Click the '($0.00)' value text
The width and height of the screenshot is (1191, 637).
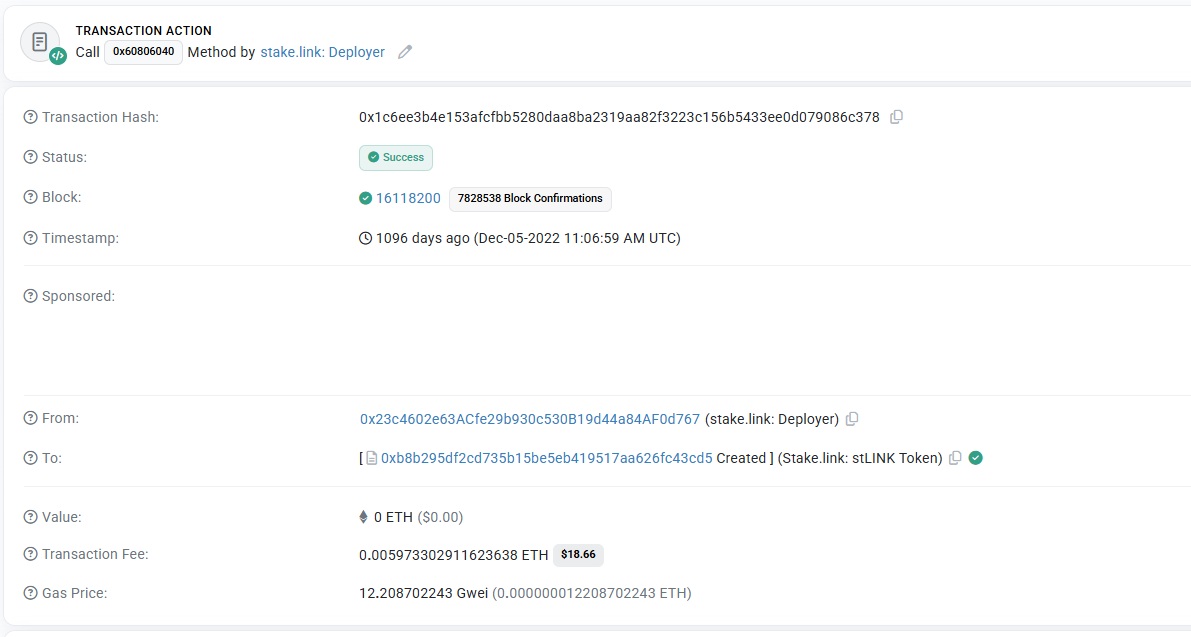pos(440,517)
